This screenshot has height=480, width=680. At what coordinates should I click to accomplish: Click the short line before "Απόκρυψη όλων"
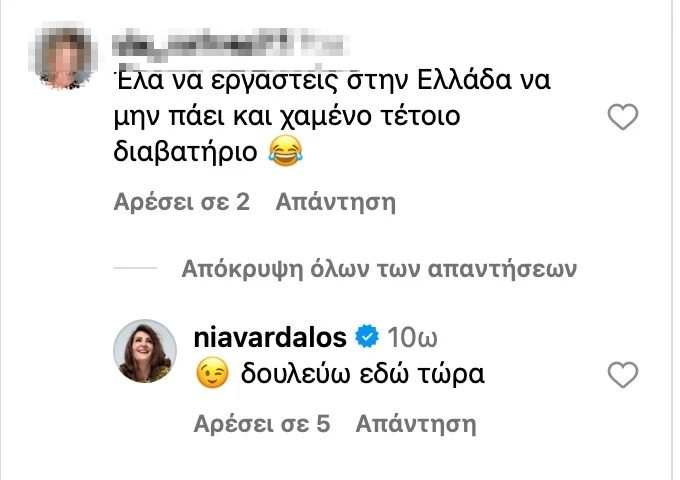(135, 268)
